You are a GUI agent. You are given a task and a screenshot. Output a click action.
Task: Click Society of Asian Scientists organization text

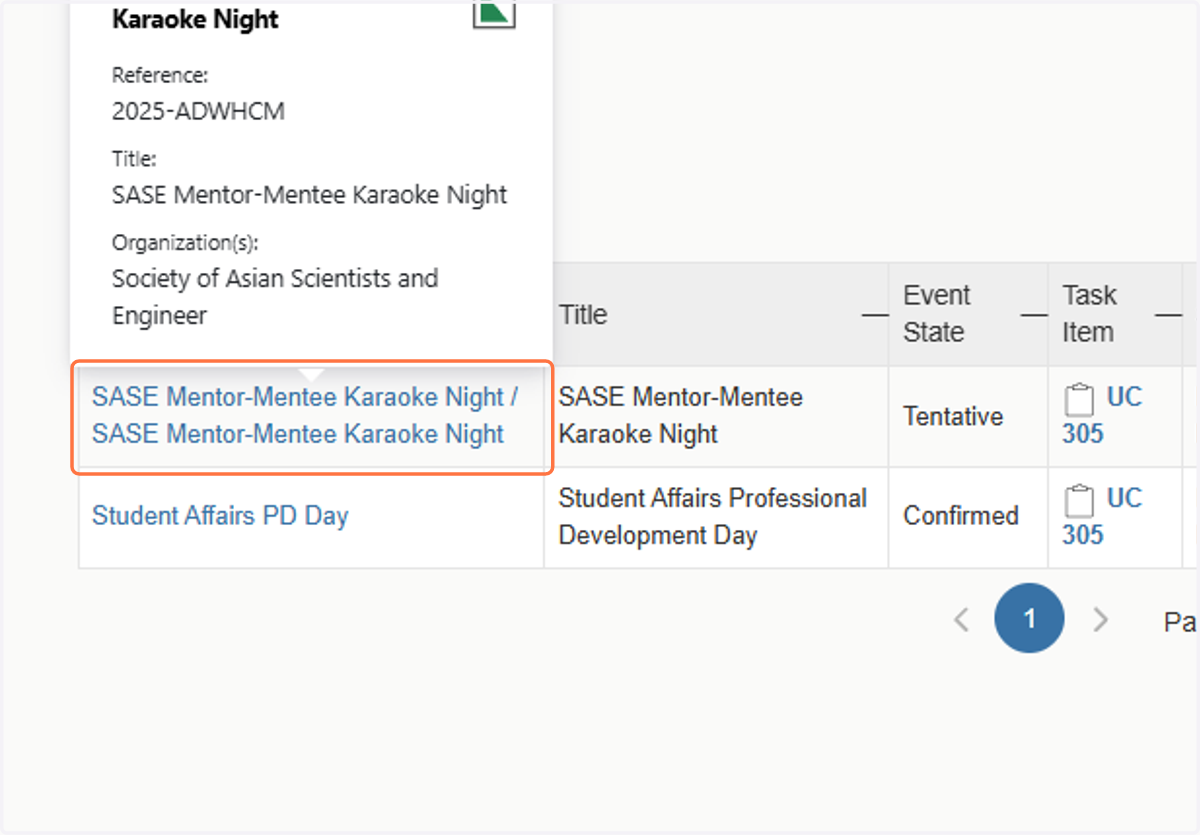275,297
